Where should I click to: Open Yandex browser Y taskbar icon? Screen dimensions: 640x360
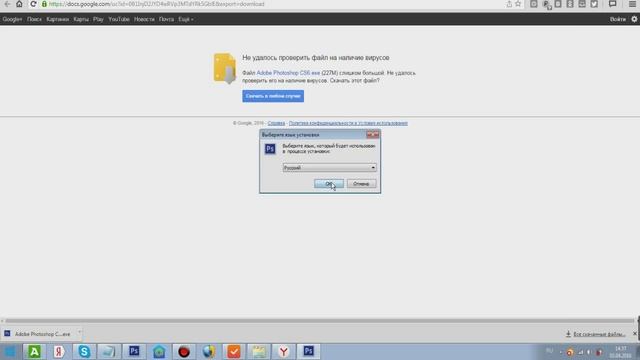284,351
